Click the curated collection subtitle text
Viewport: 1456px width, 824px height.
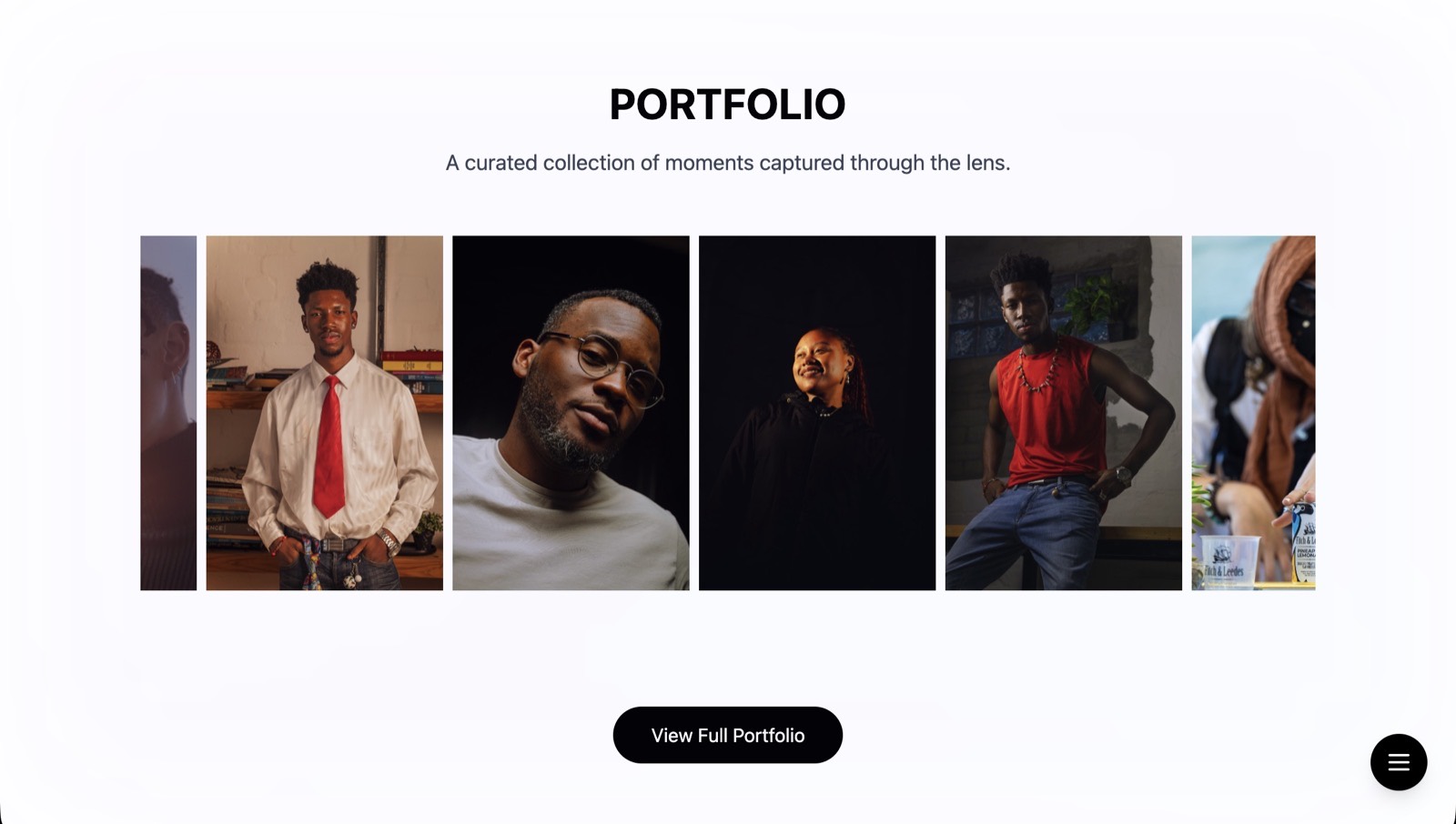point(728,163)
